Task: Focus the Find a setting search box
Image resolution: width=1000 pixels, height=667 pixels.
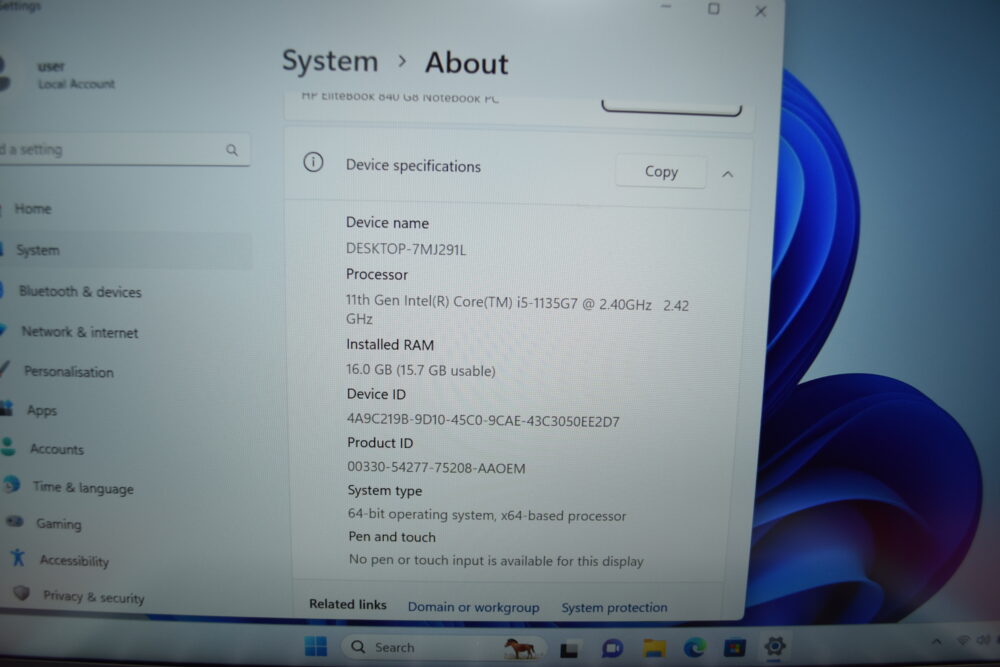Action: tap(124, 150)
